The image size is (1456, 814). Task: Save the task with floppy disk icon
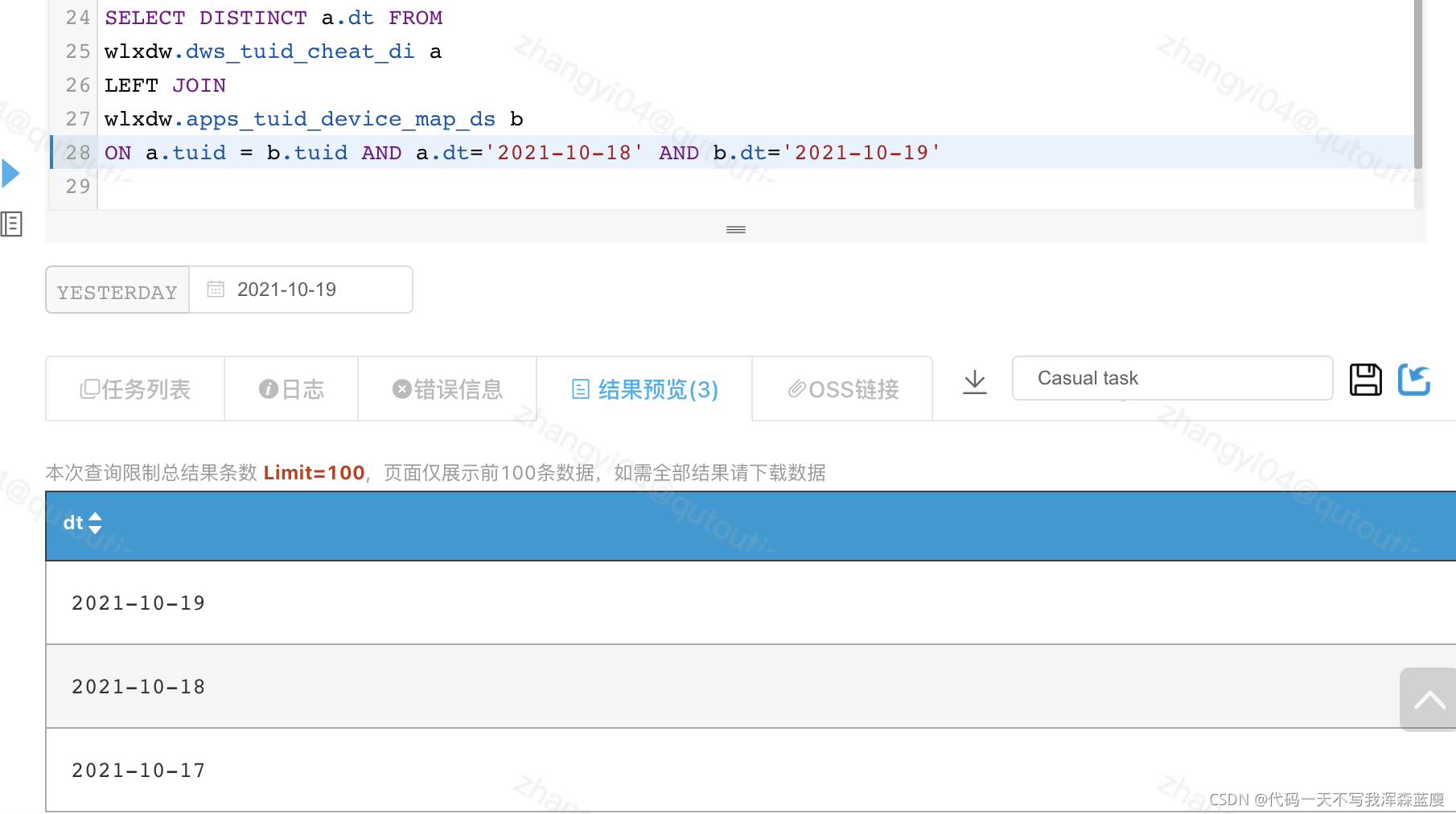(x=1365, y=380)
